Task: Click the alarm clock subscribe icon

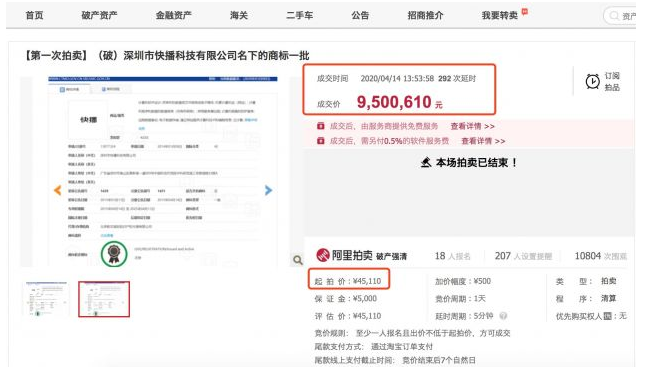Action: point(592,81)
